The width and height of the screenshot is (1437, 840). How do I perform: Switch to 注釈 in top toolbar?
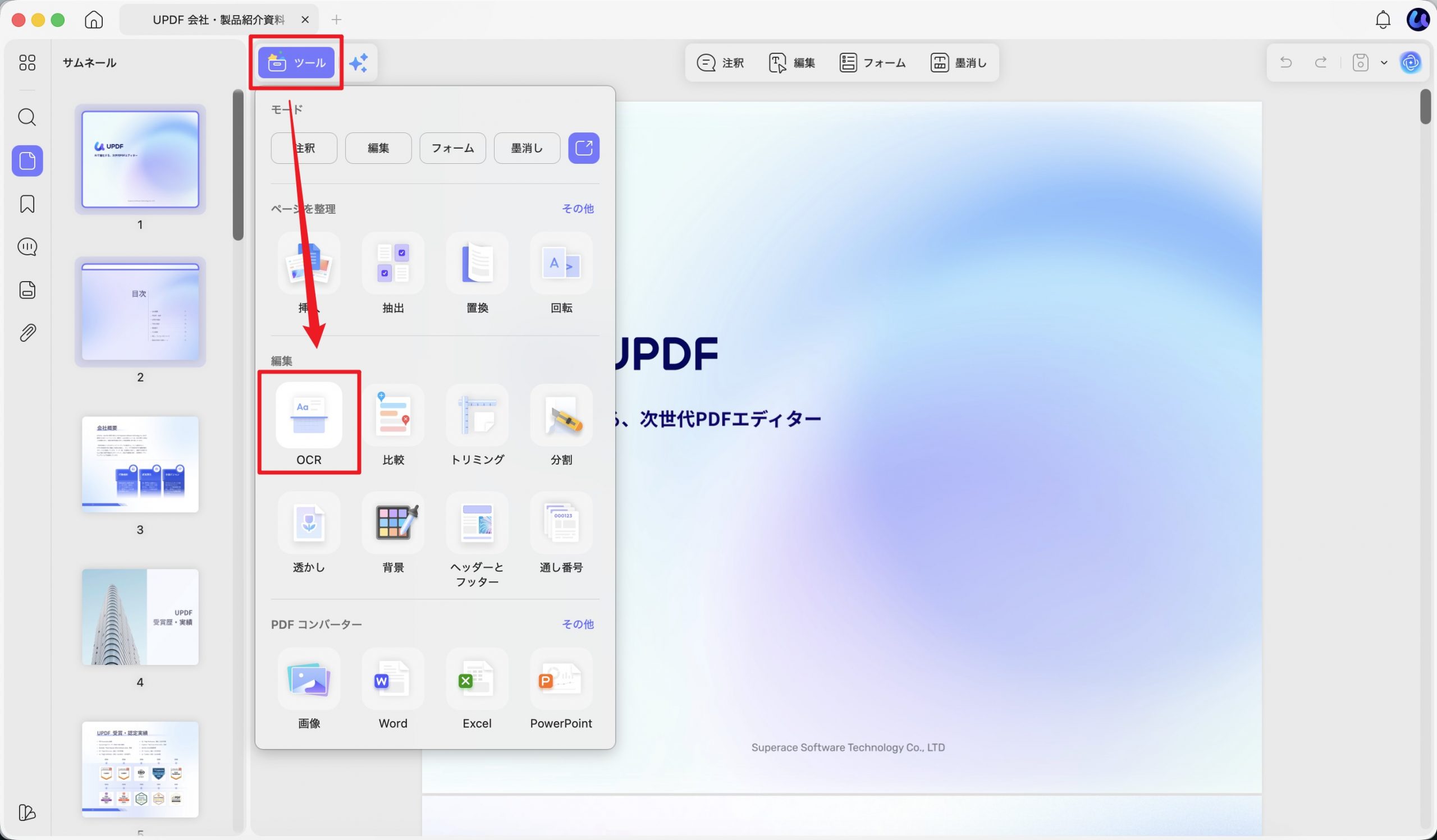pos(721,63)
